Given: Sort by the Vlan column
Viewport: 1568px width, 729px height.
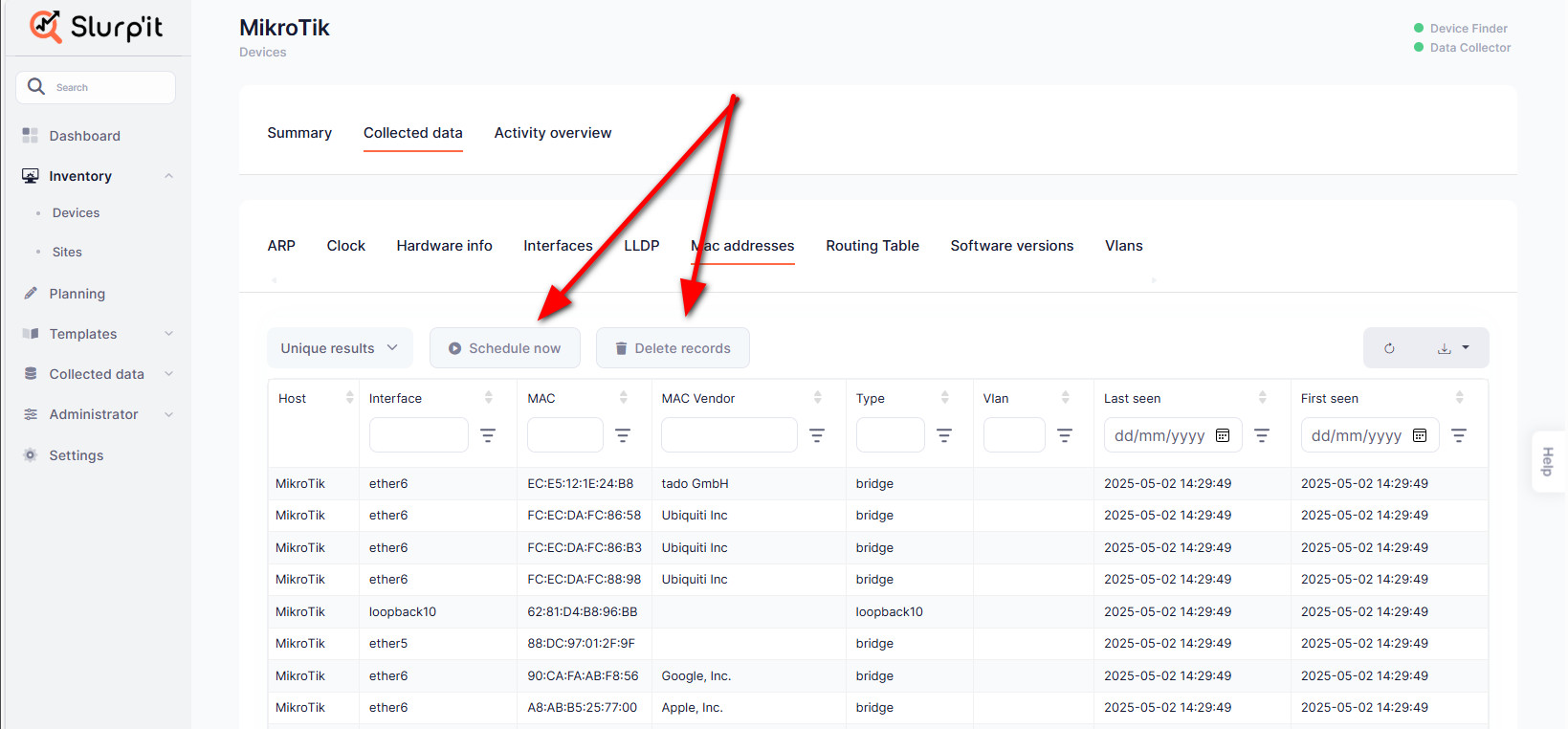Looking at the screenshot, I should tap(1066, 398).
